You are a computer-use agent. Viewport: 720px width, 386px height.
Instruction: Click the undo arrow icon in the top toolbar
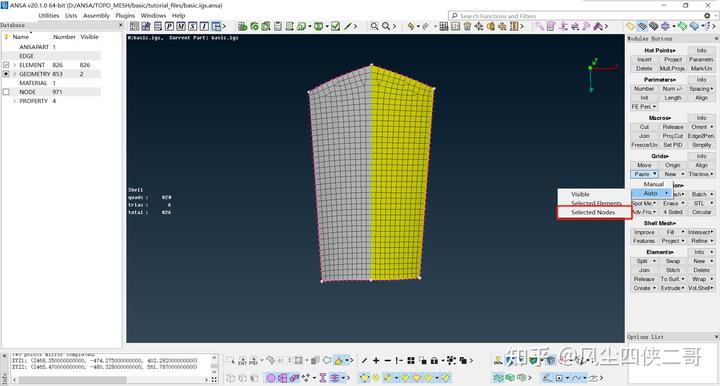411,27
